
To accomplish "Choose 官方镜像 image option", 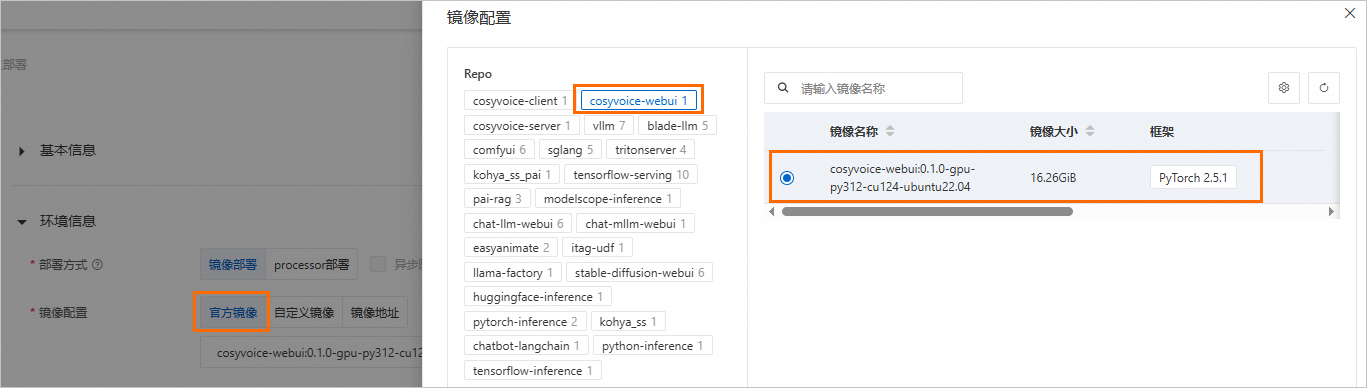I will [233, 312].
